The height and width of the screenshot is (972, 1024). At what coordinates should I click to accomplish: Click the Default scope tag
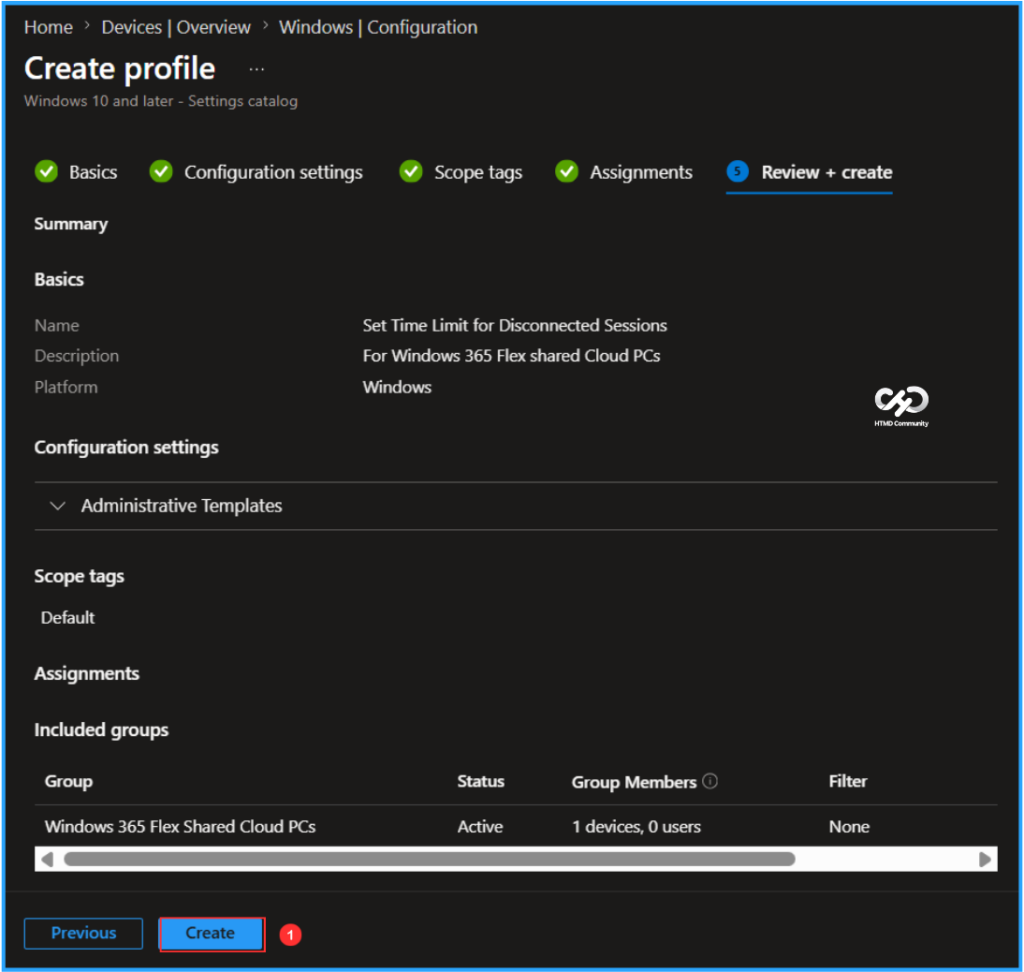pos(68,618)
